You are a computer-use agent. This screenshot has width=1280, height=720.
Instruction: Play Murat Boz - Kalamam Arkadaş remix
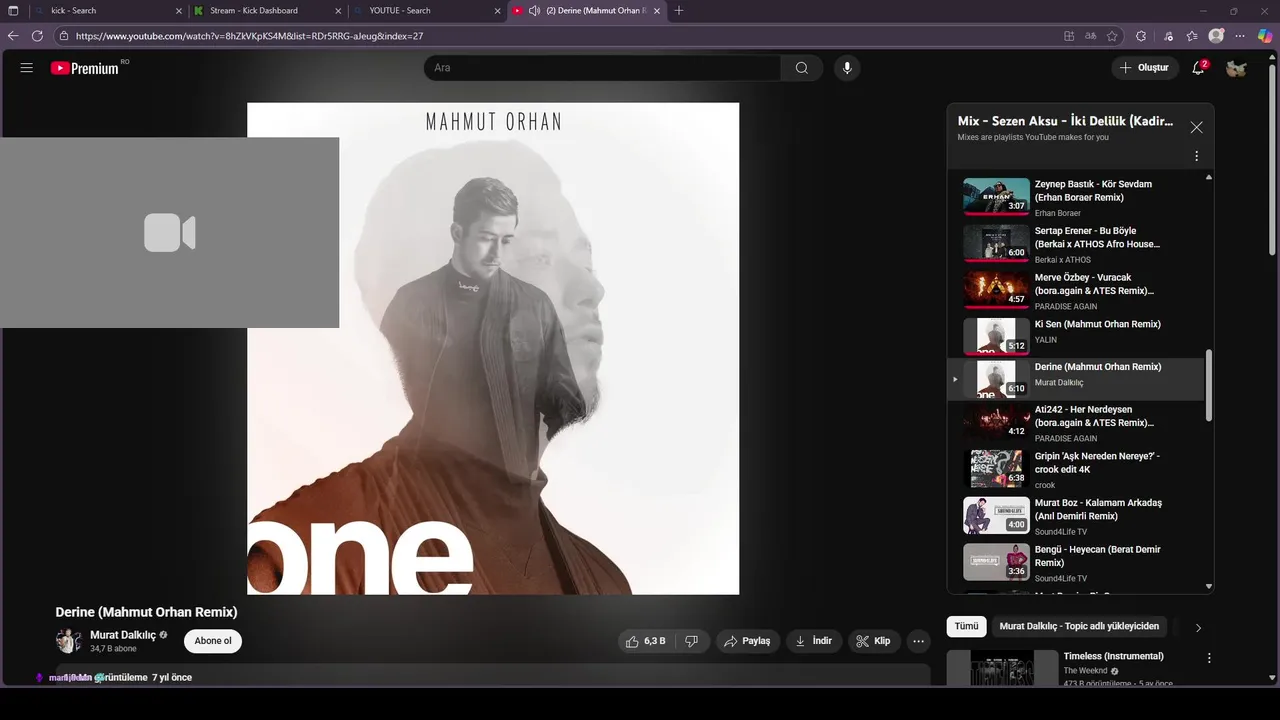coord(1076,516)
